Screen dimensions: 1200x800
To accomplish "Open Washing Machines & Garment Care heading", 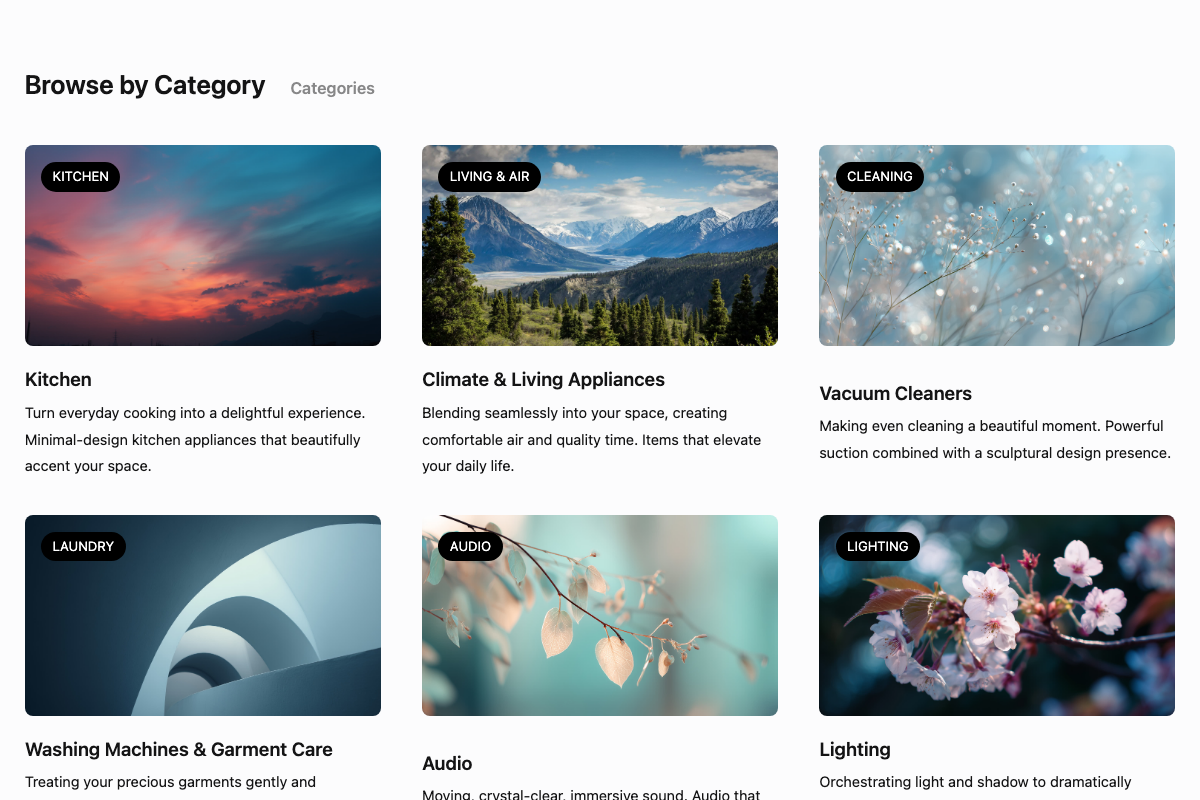I will pos(179,750).
